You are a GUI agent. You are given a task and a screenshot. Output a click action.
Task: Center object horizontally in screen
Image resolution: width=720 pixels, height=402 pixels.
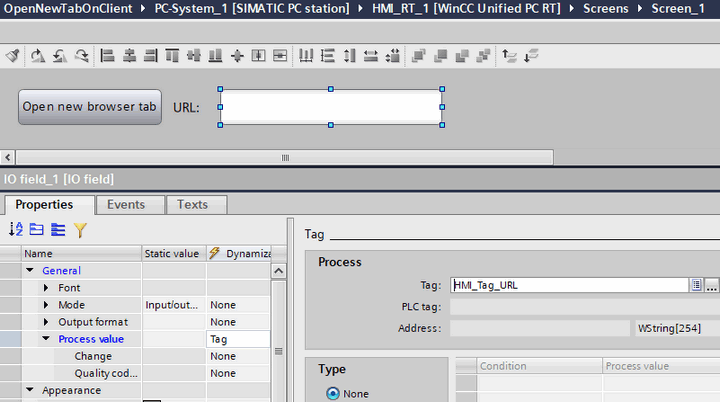click(259, 56)
